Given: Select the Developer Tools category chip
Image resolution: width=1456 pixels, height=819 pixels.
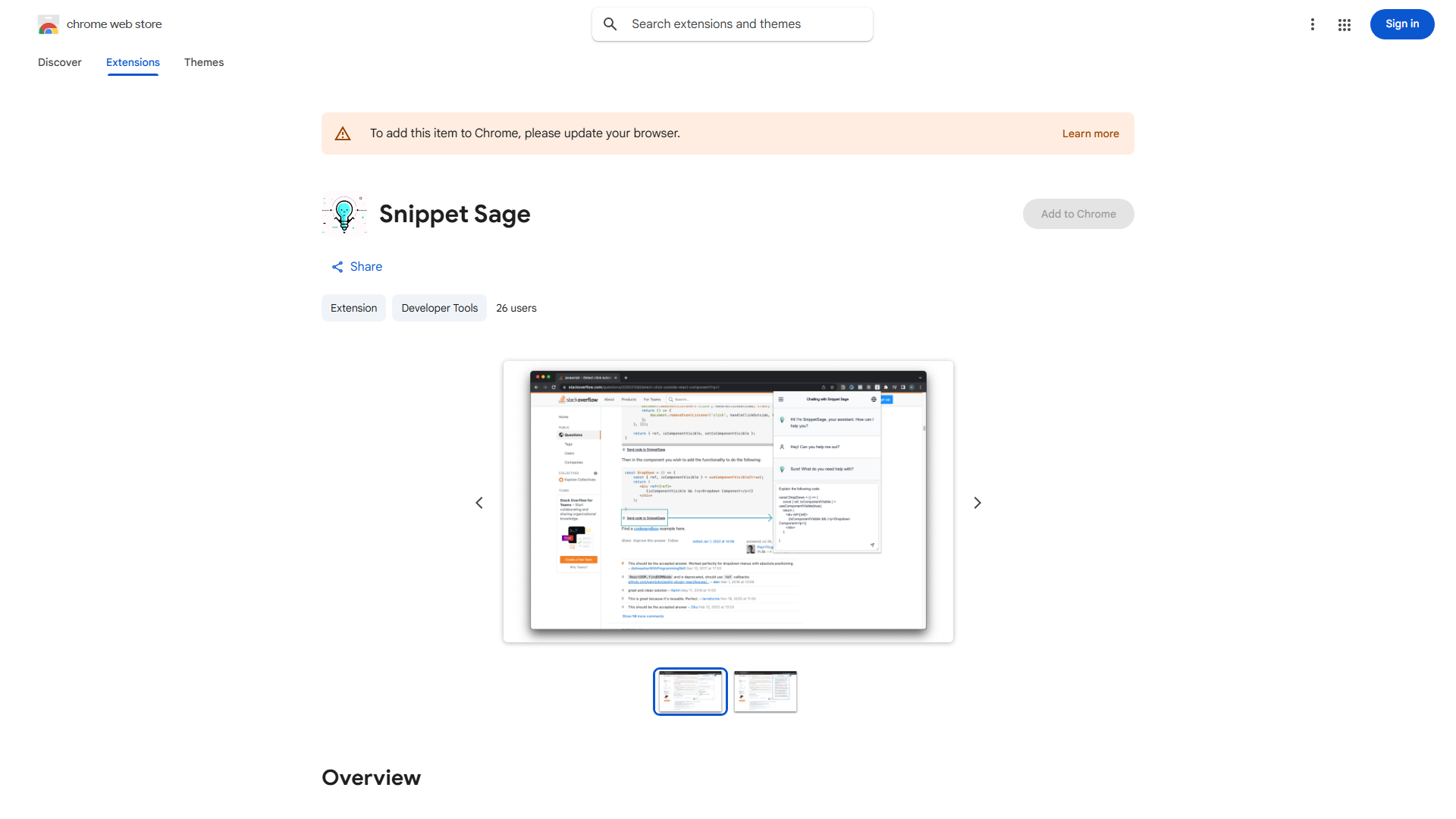Looking at the screenshot, I should [x=439, y=308].
